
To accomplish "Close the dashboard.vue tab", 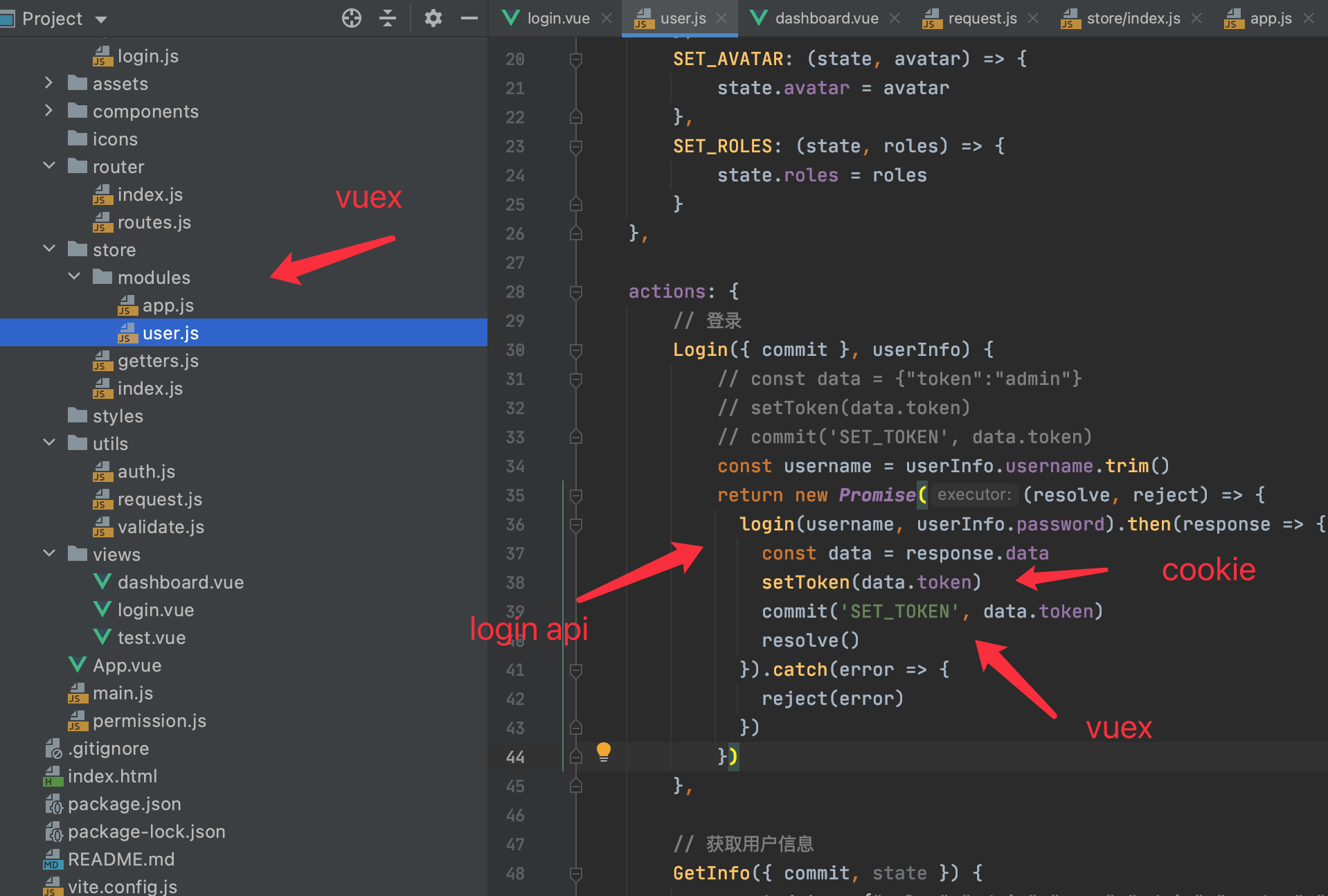I will click(895, 18).
